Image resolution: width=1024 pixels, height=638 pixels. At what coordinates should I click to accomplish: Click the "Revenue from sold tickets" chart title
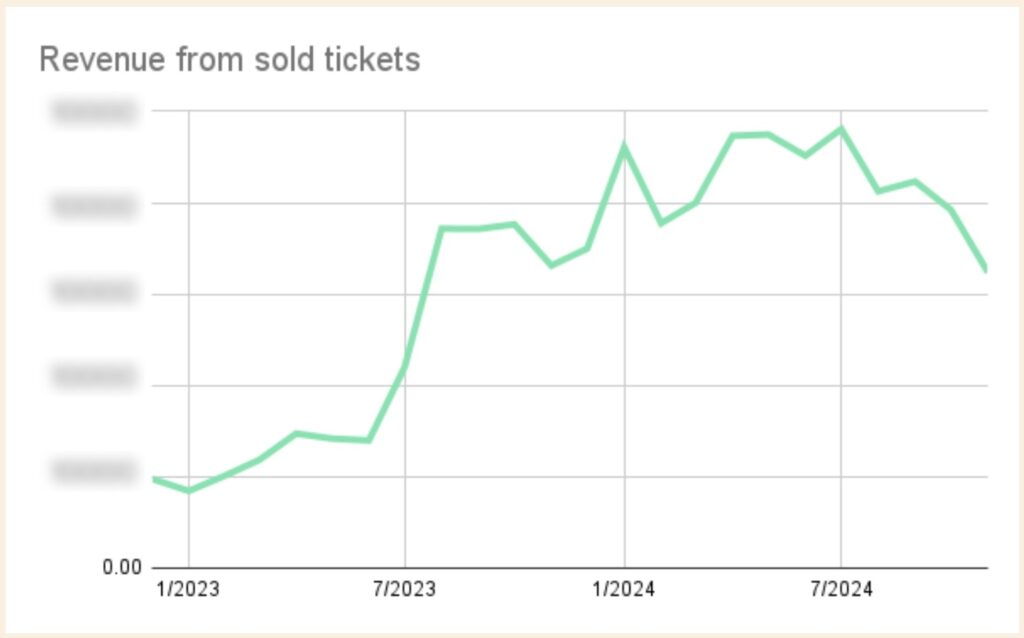coord(229,60)
